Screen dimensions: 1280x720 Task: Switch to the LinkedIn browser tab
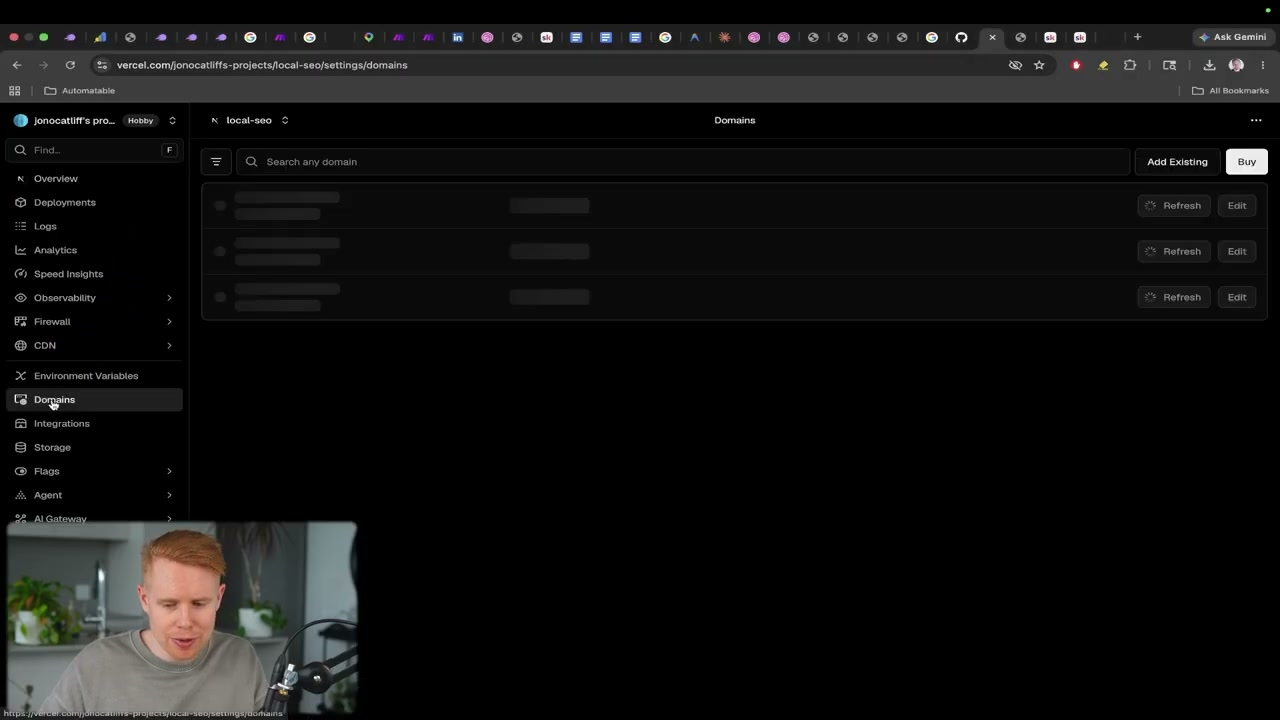[458, 37]
